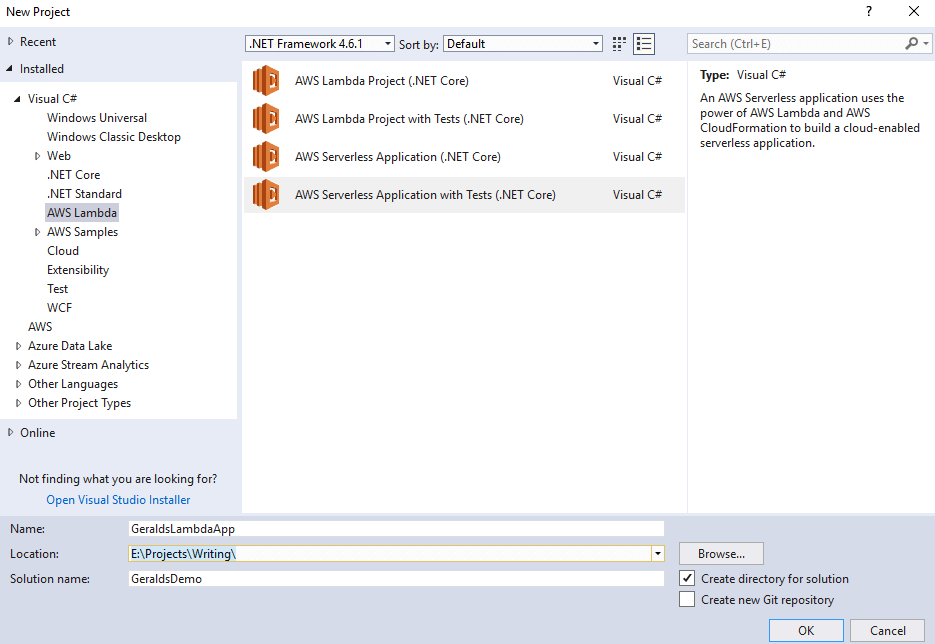The width and height of the screenshot is (935, 644).
Task: Expand the Web node
Action: coord(37,156)
